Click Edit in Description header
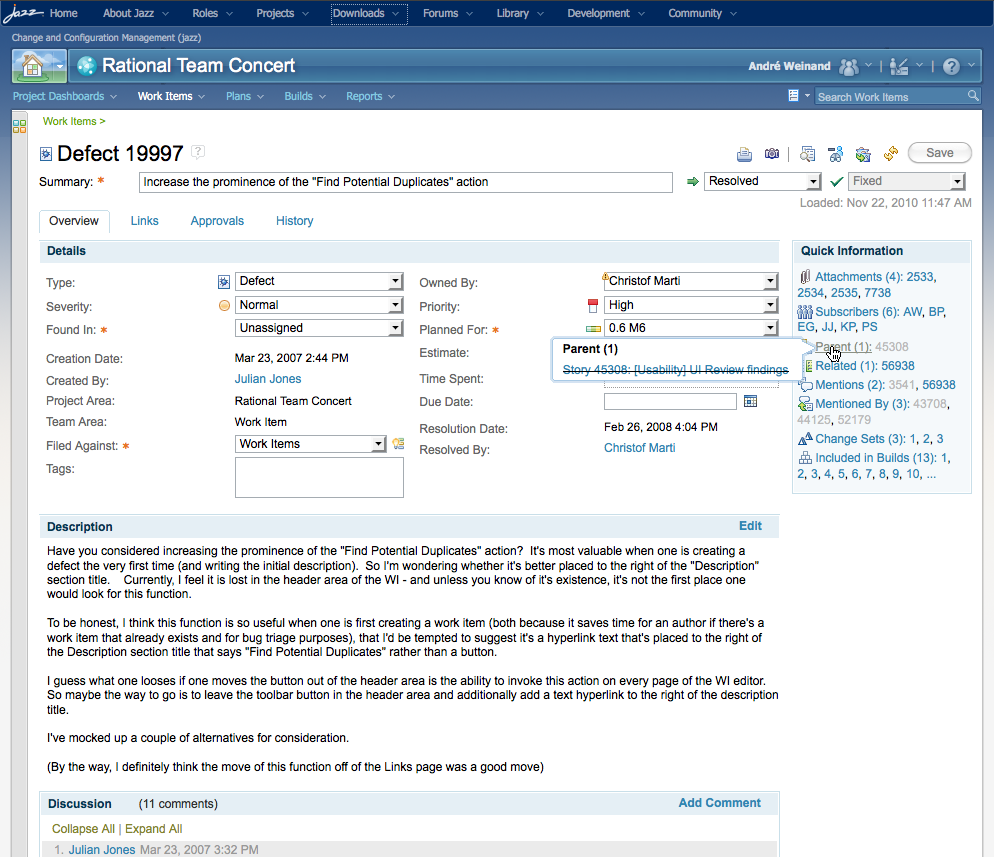Image resolution: width=994 pixels, height=857 pixels. (x=750, y=525)
